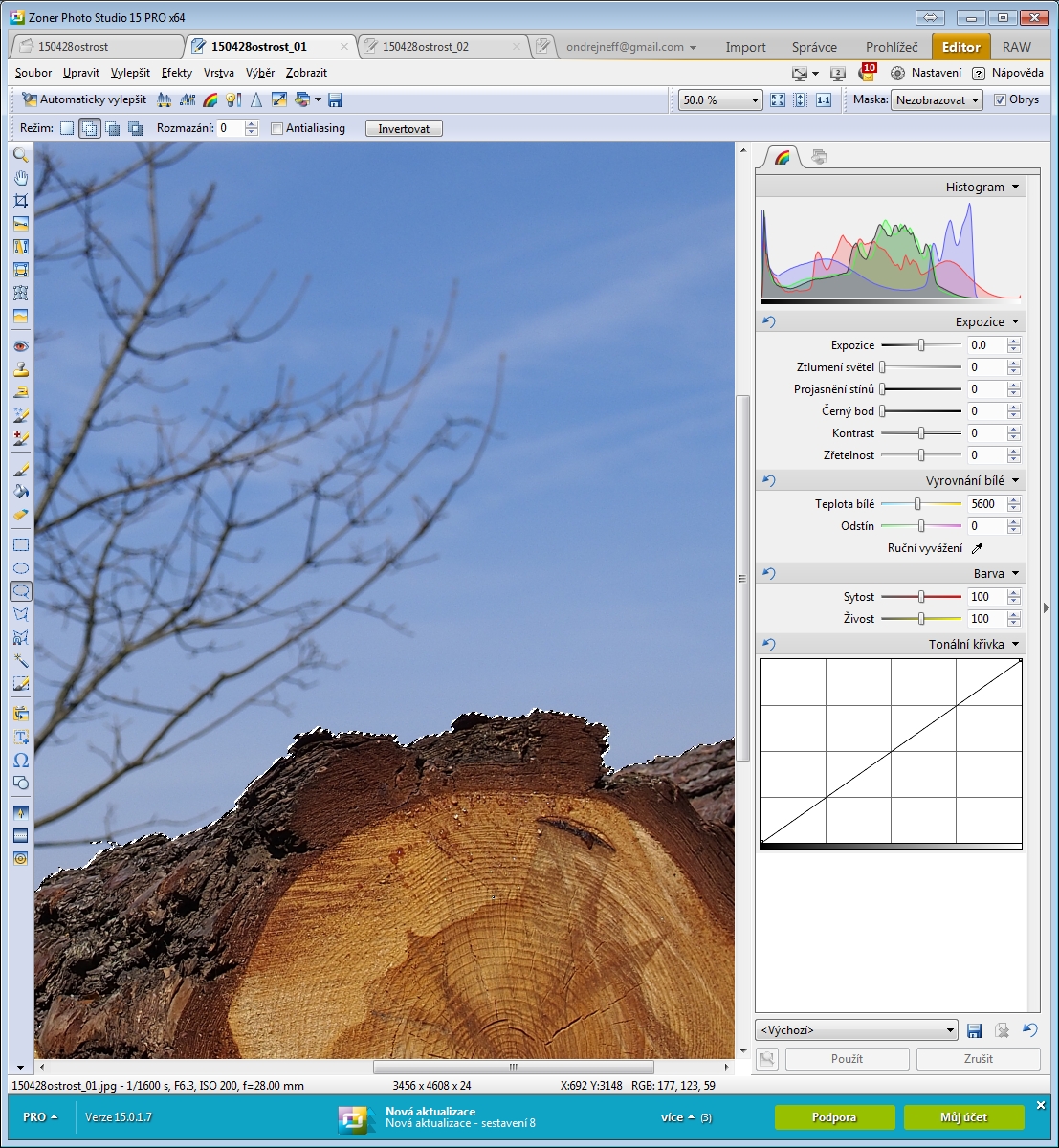Enable the Antialiasing checkbox

tap(277, 128)
